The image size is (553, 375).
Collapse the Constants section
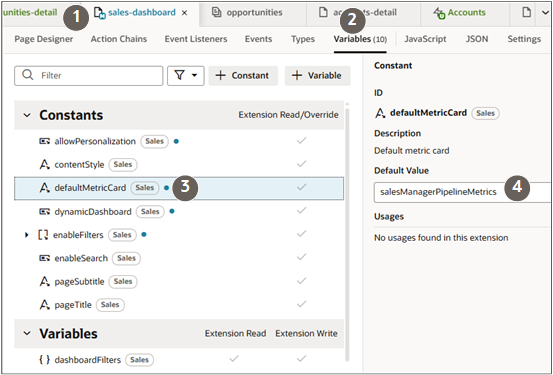point(27,115)
